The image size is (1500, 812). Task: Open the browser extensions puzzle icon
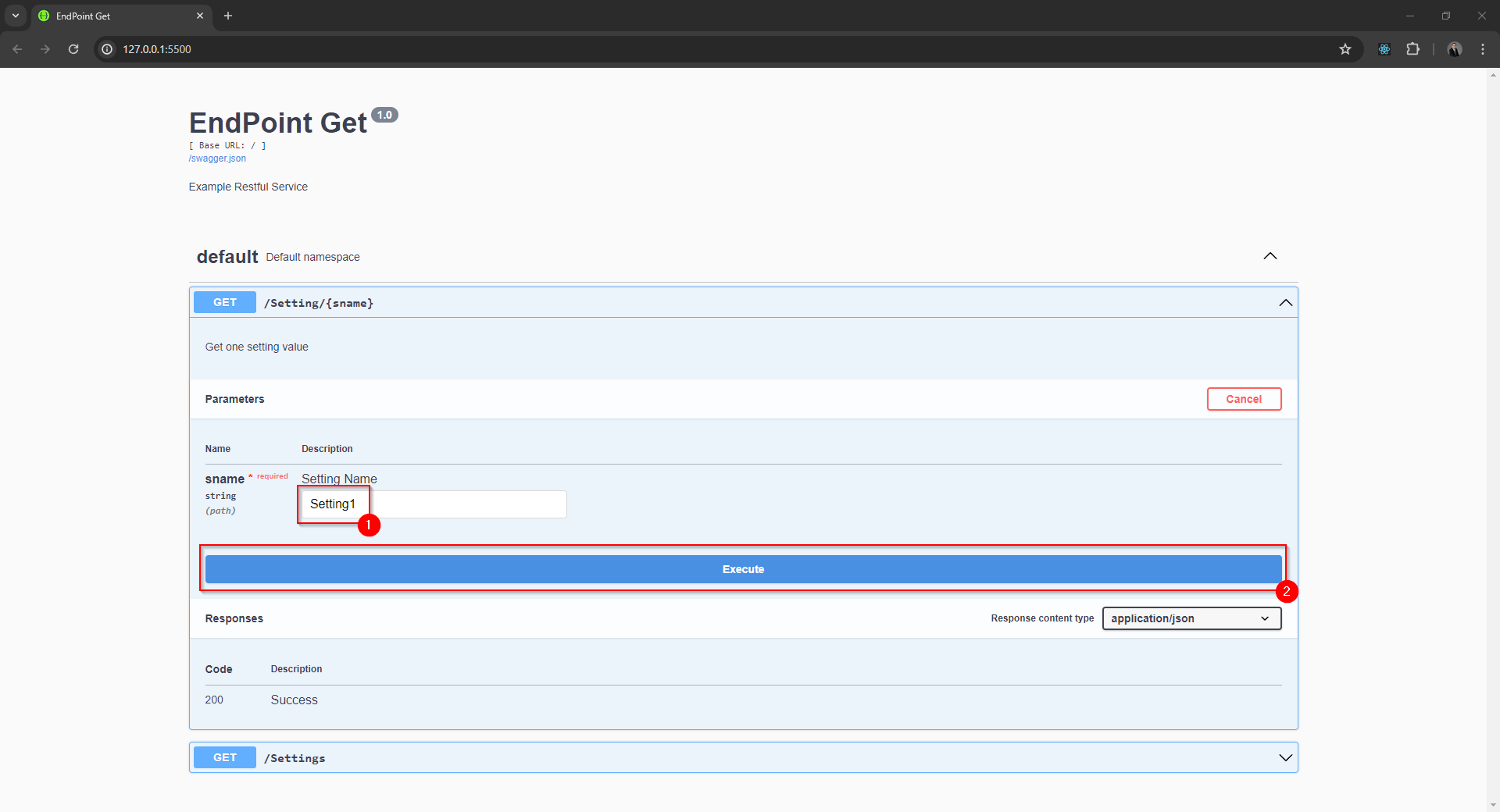[x=1412, y=49]
